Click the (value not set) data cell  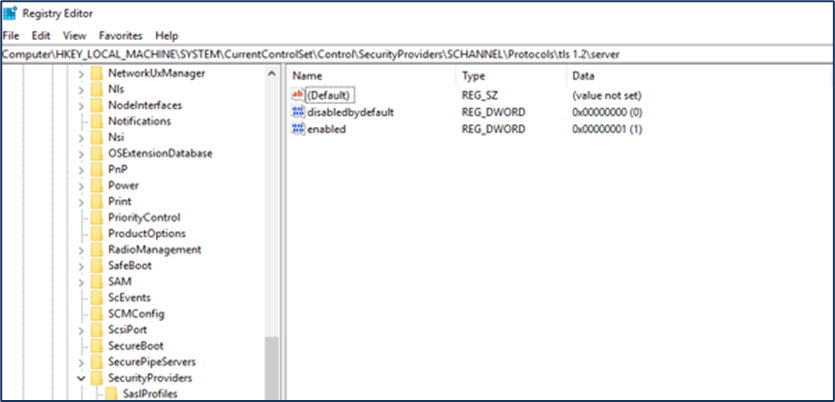607,96
